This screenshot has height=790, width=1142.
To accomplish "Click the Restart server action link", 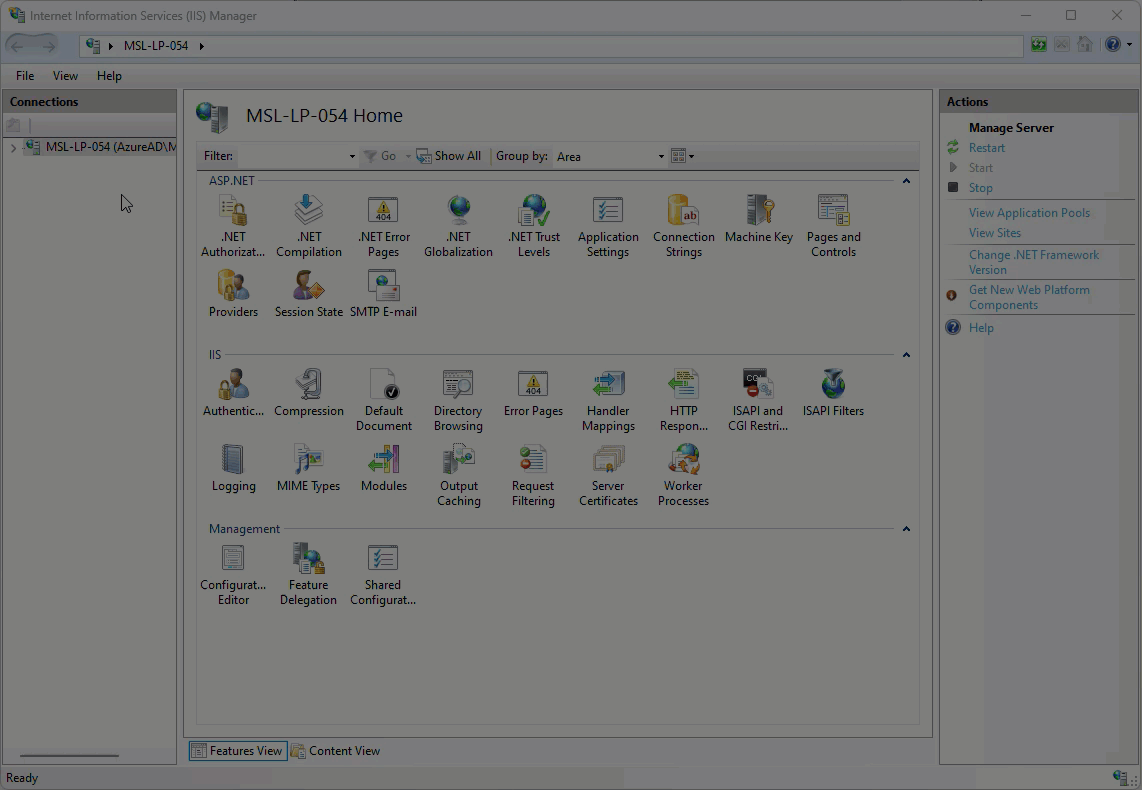I will click(x=986, y=148).
